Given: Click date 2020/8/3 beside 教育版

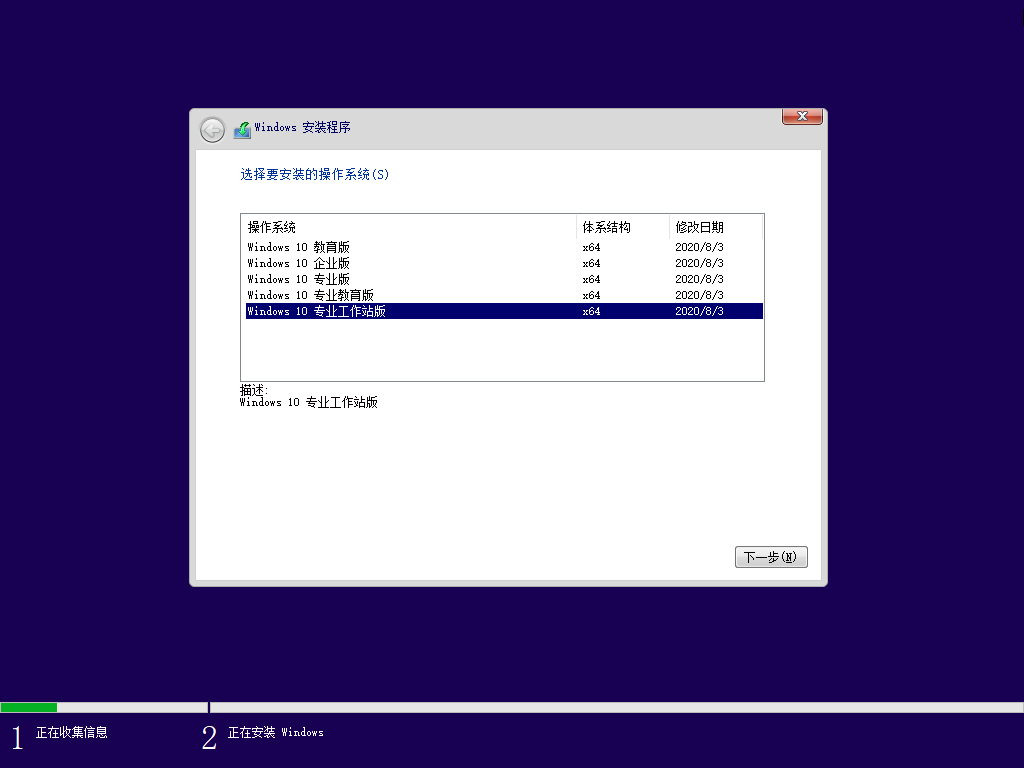Looking at the screenshot, I should pyautogui.click(x=697, y=247).
